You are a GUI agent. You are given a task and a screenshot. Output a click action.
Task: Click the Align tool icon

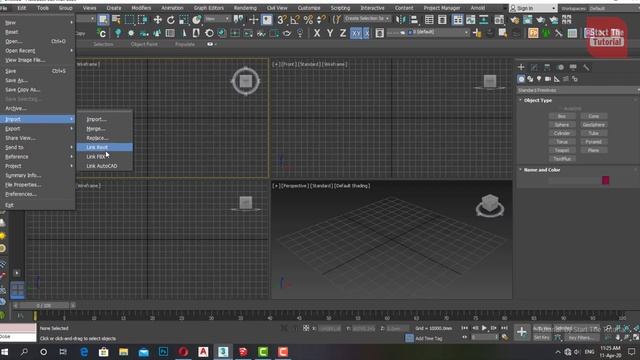[414, 20]
